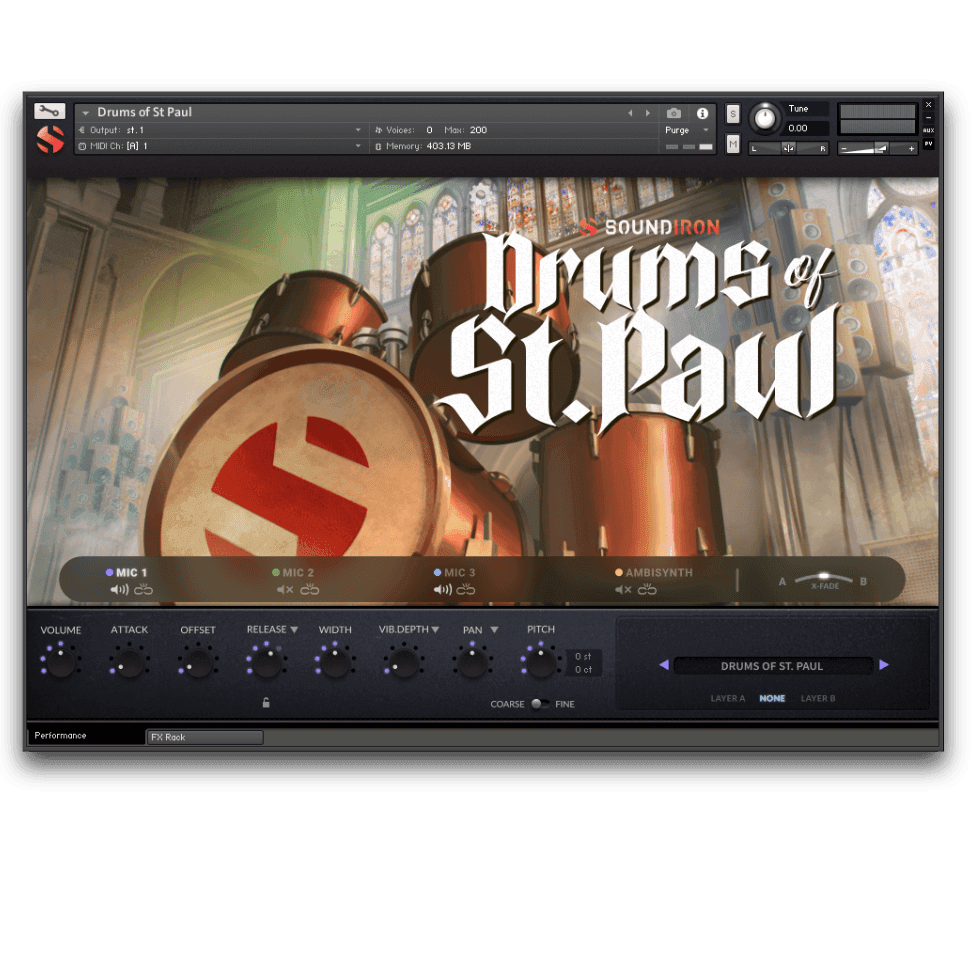Viewport: 970px width, 970px height.
Task: Click the left preset arrow beside Drums of St. Paul
Action: [664, 665]
